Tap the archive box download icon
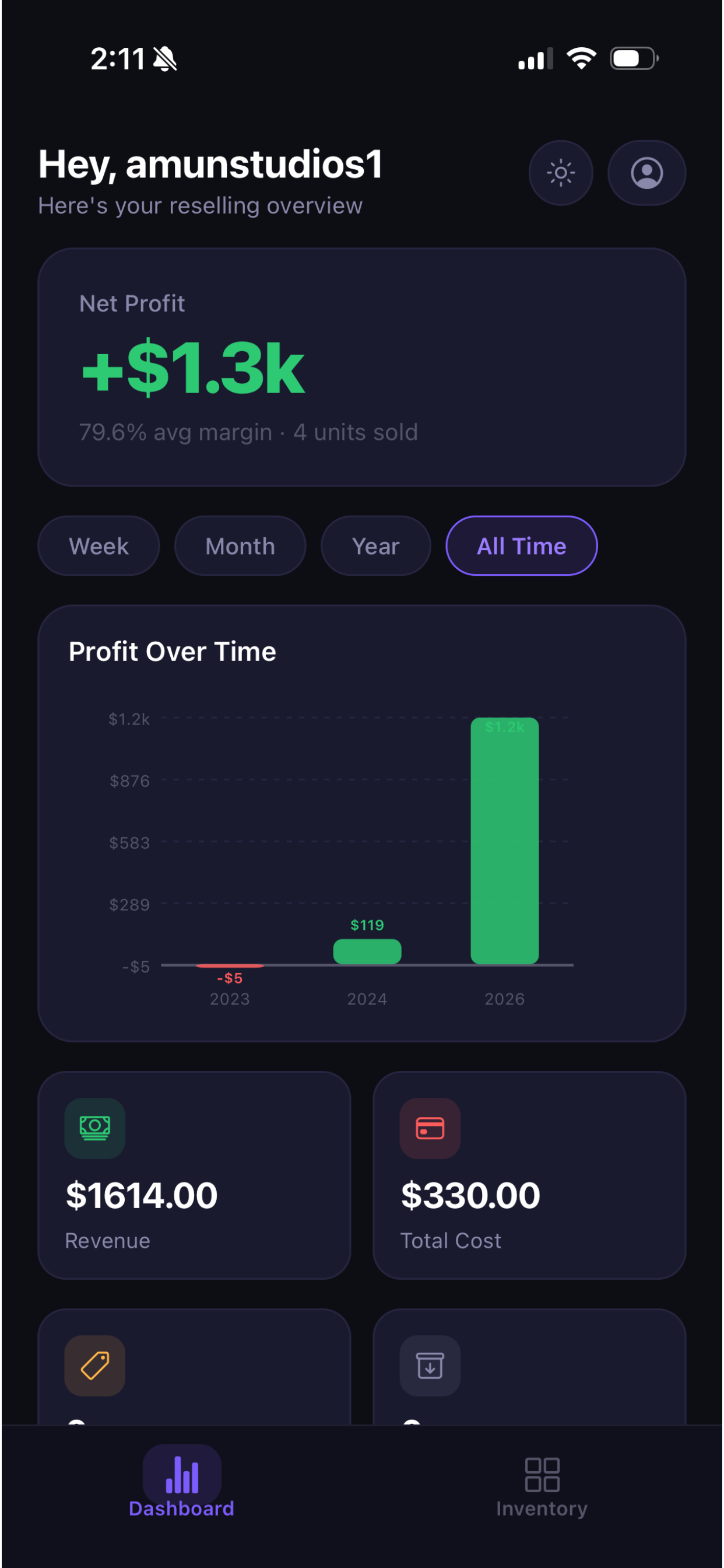 pos(430,1366)
